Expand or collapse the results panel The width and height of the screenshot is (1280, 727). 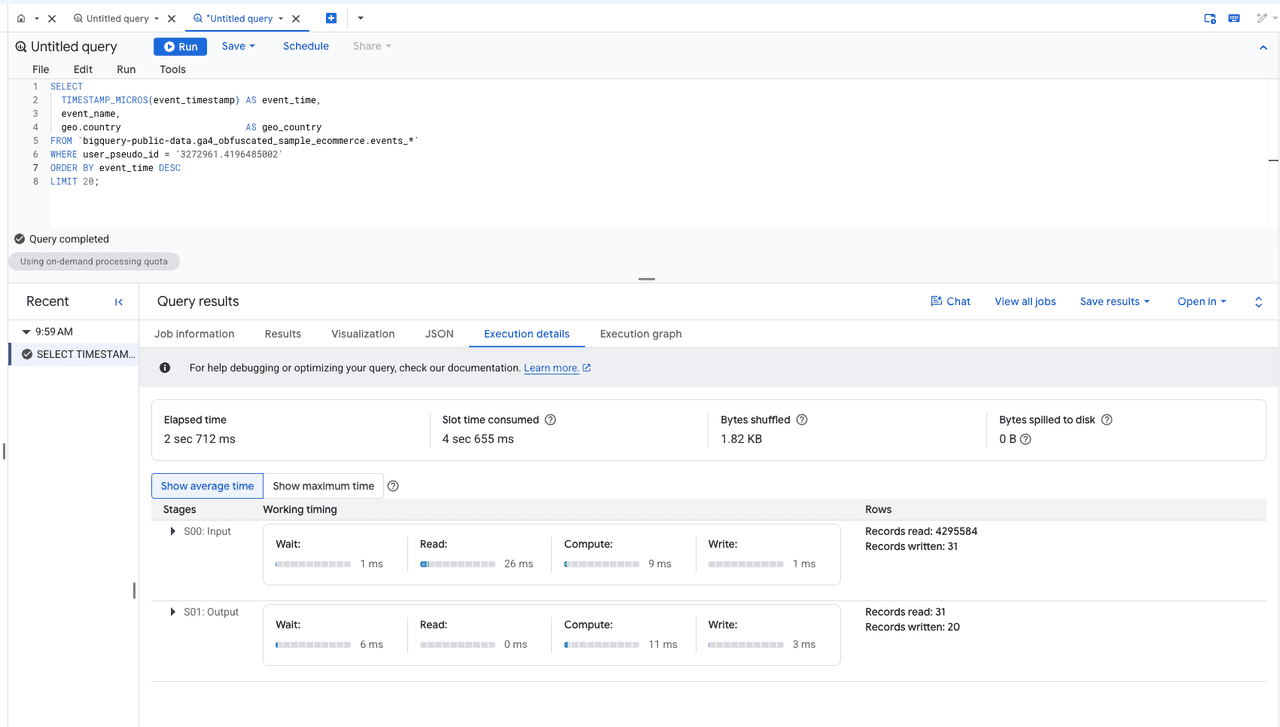(1258, 302)
